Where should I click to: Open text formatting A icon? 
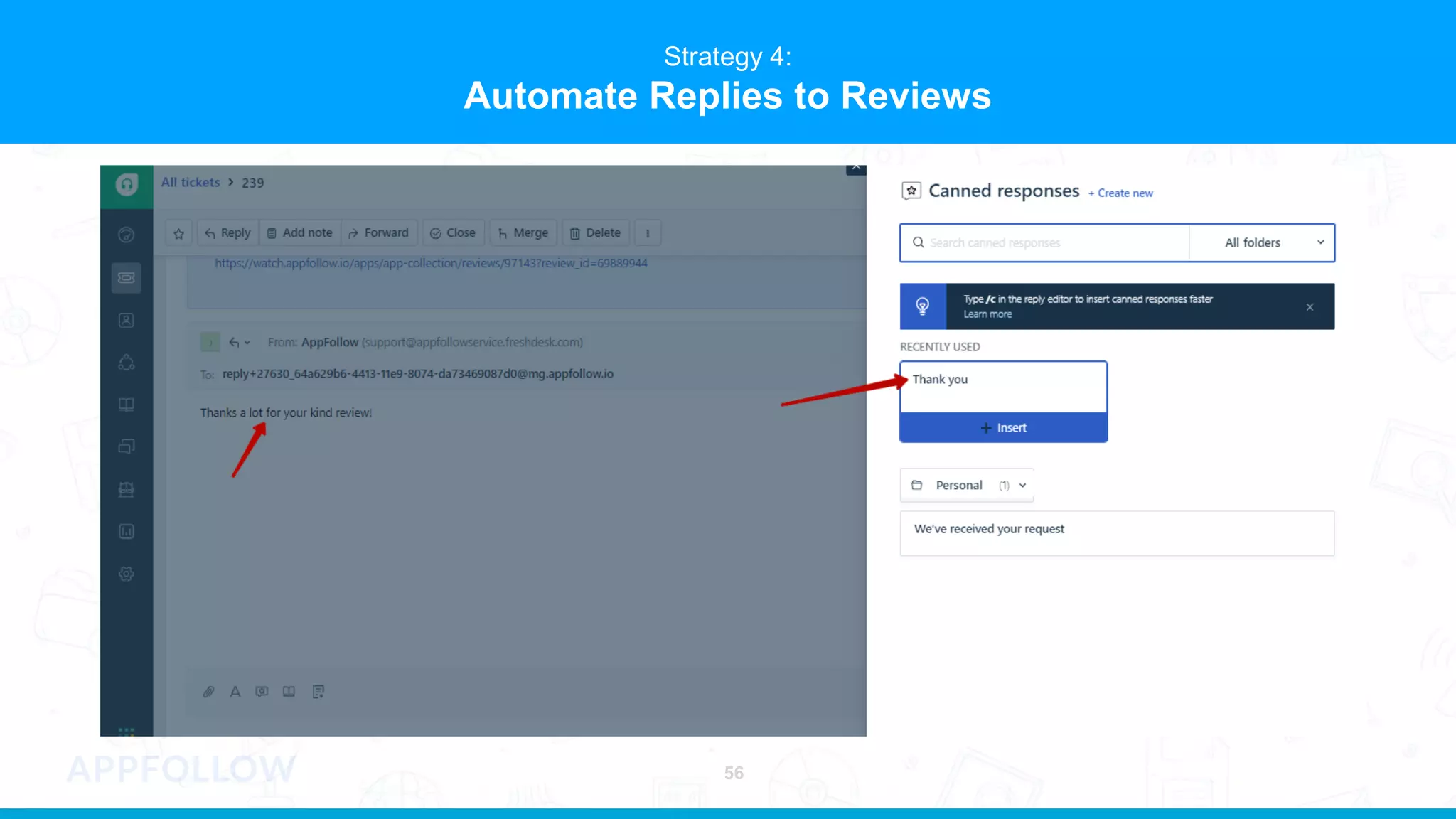pos(235,692)
